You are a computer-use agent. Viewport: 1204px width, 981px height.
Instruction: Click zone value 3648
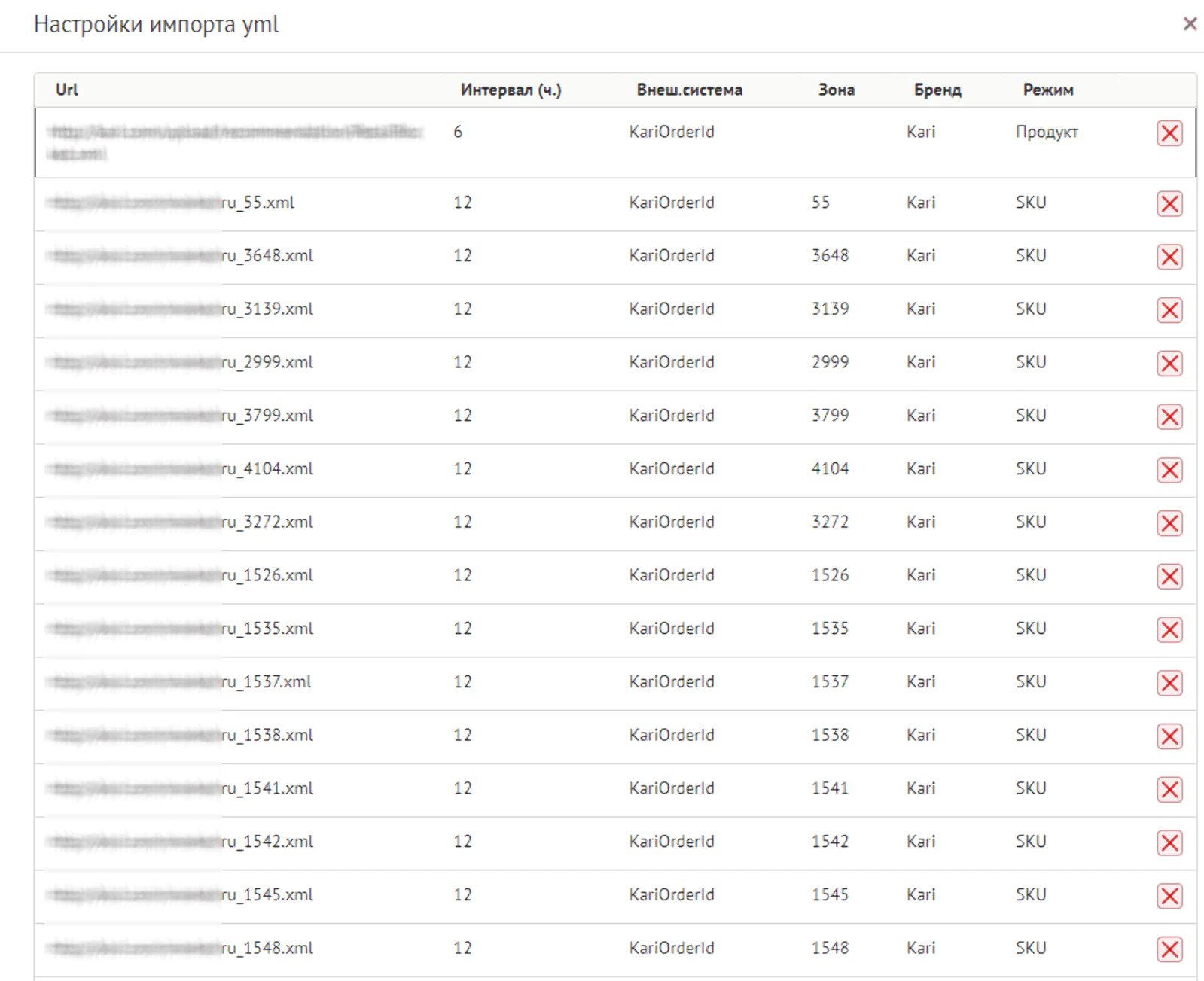830,256
